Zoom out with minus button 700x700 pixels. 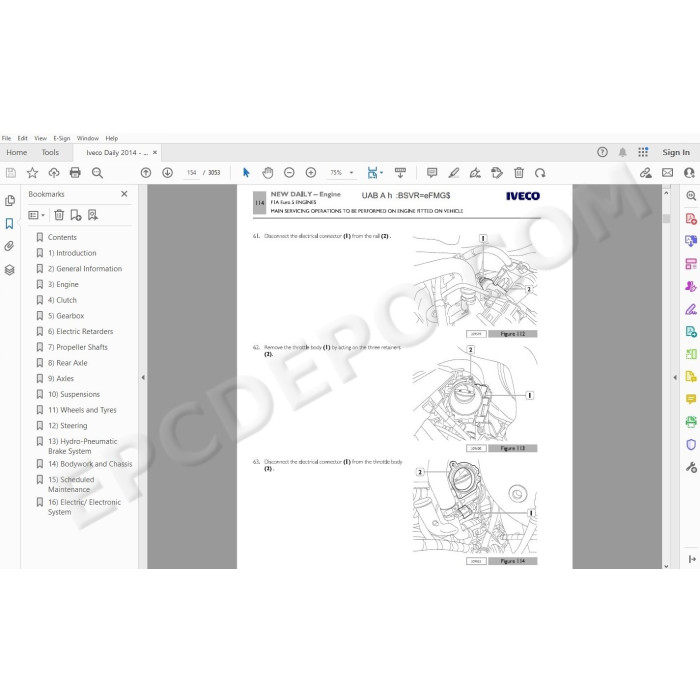pyautogui.click(x=289, y=172)
